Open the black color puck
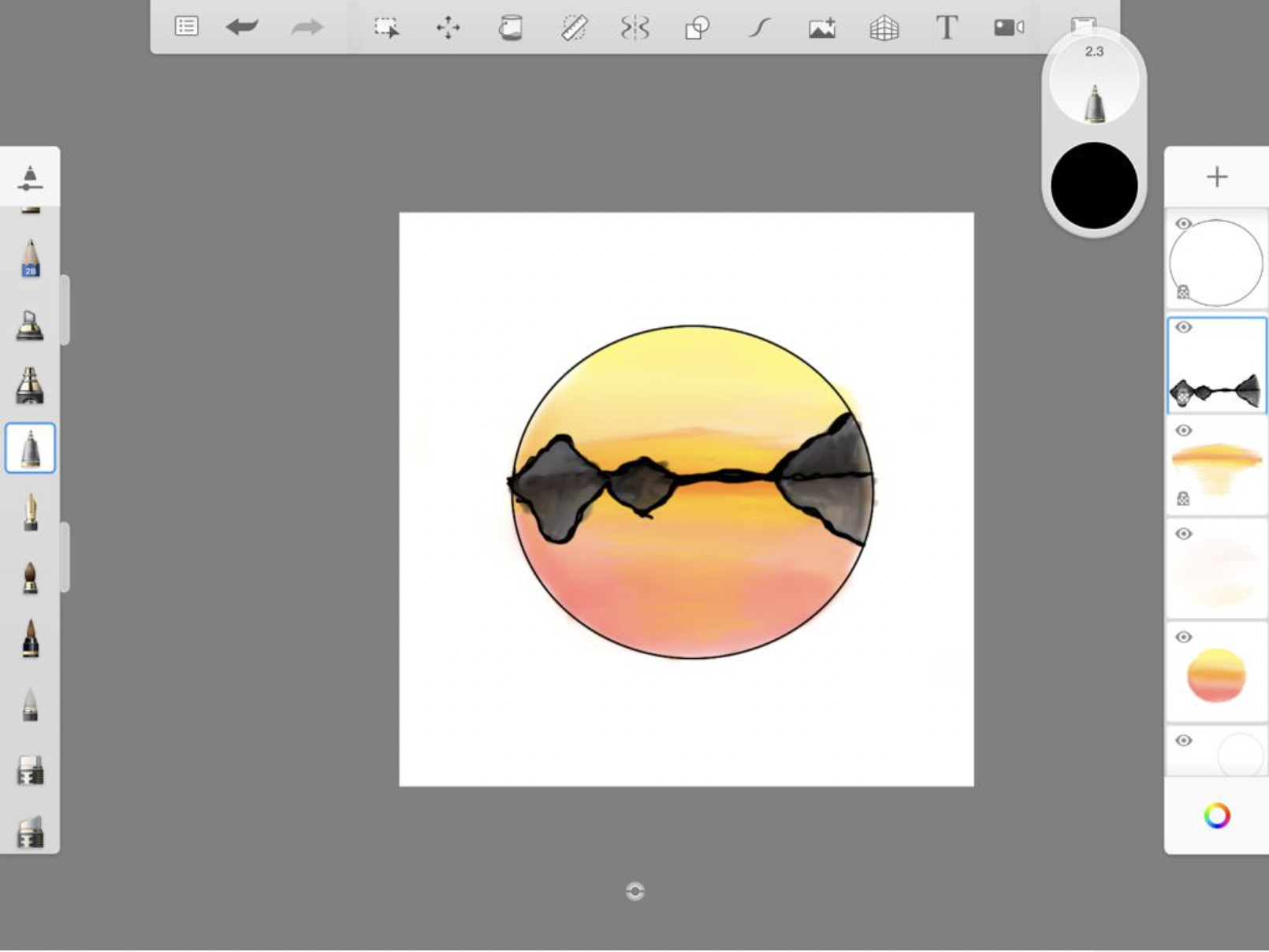 [1094, 186]
